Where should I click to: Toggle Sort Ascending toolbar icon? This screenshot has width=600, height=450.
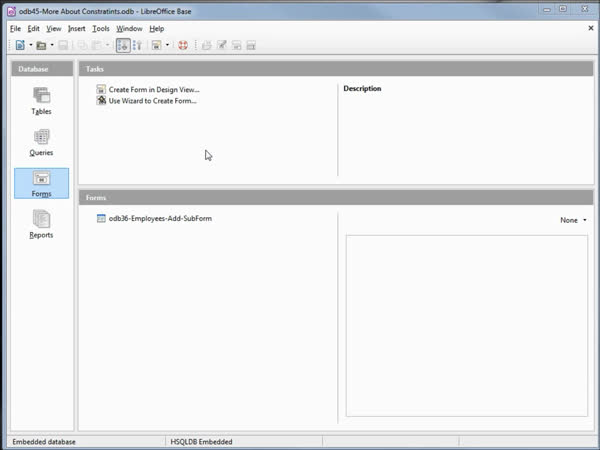(x=123, y=45)
